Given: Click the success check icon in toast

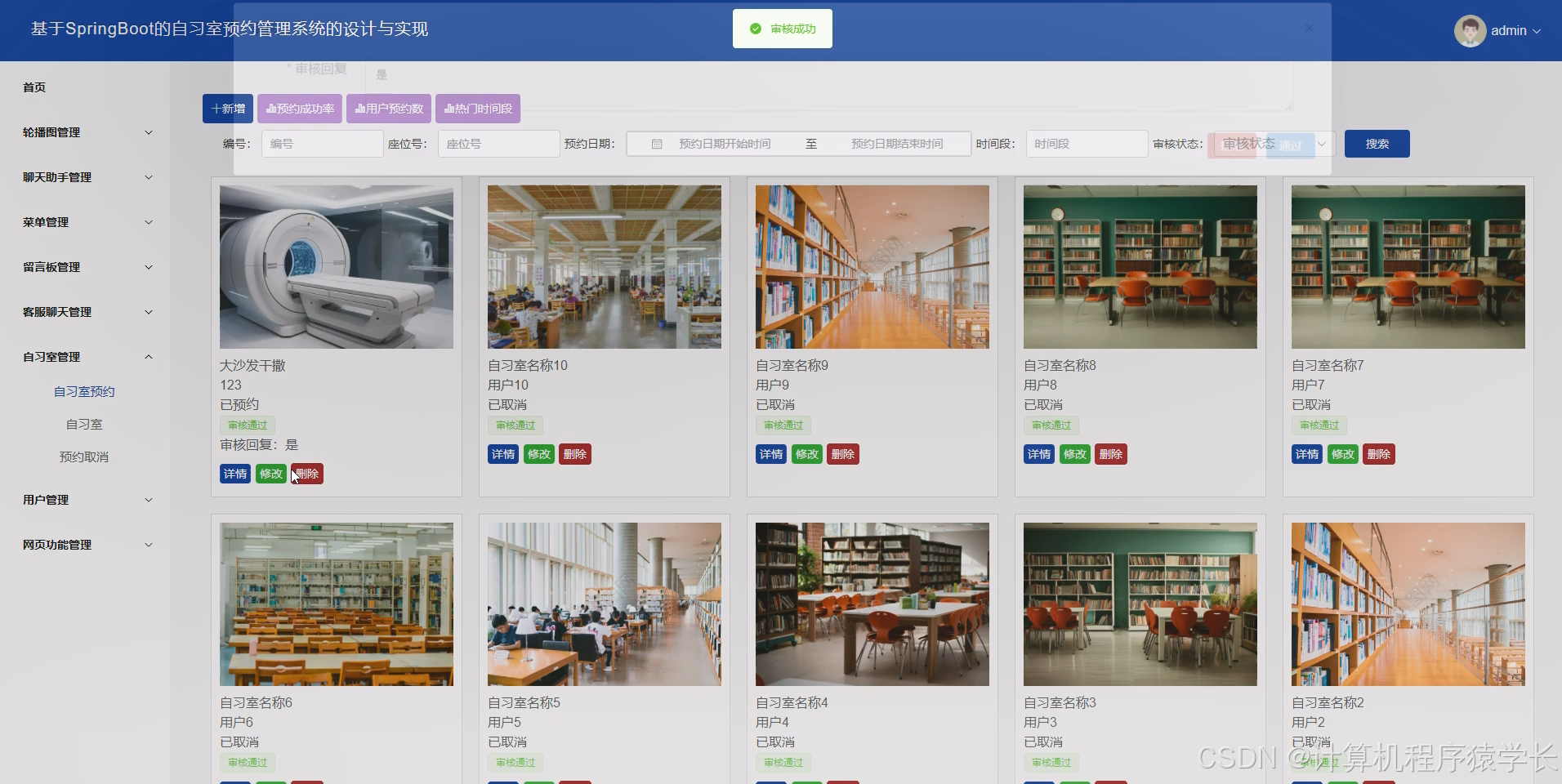Looking at the screenshot, I should tap(756, 29).
